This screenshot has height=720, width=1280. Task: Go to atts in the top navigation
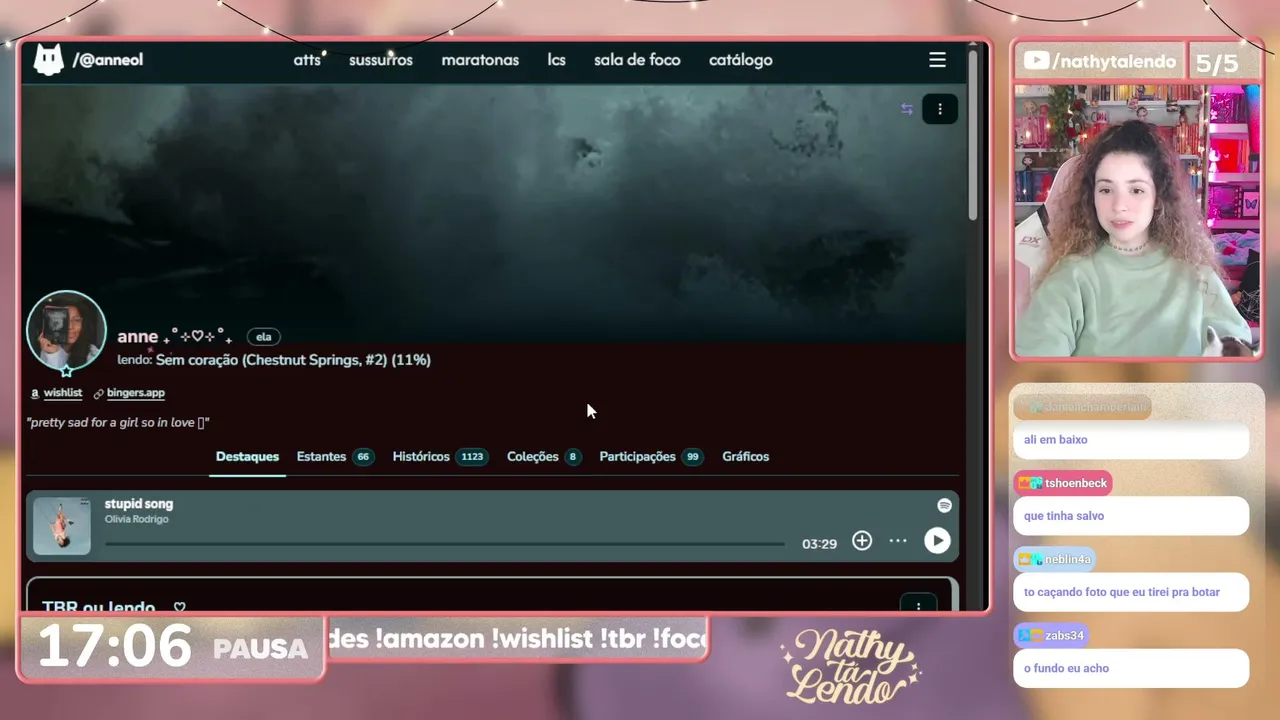point(307,60)
